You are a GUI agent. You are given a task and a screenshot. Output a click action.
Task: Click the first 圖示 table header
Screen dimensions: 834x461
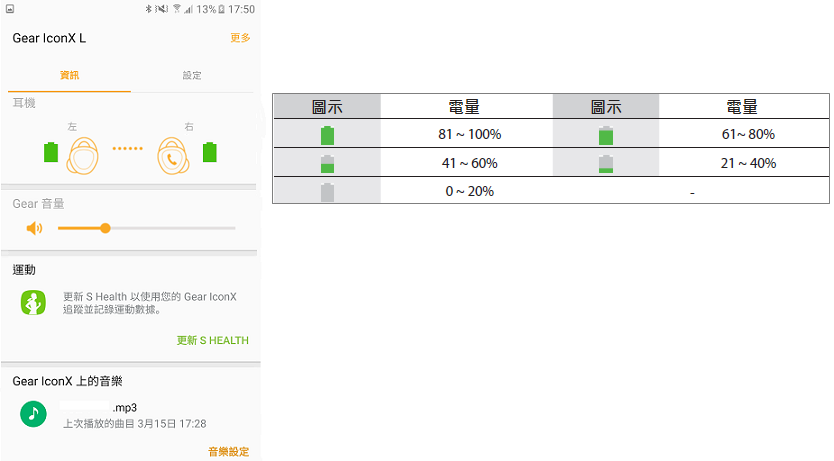click(x=327, y=107)
